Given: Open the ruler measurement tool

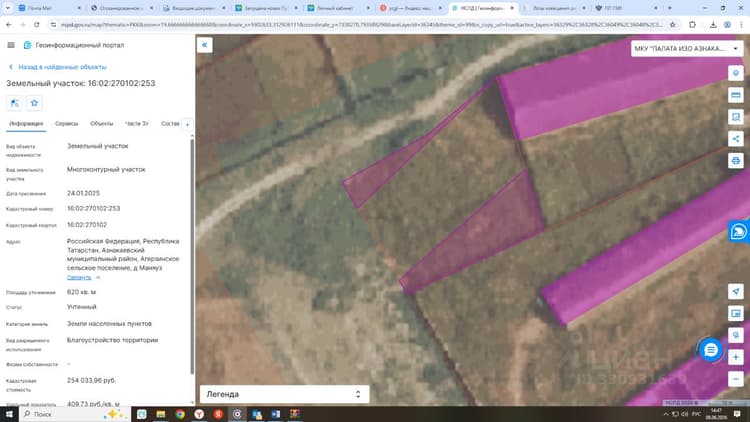Looking at the screenshot, I should pos(736,95).
